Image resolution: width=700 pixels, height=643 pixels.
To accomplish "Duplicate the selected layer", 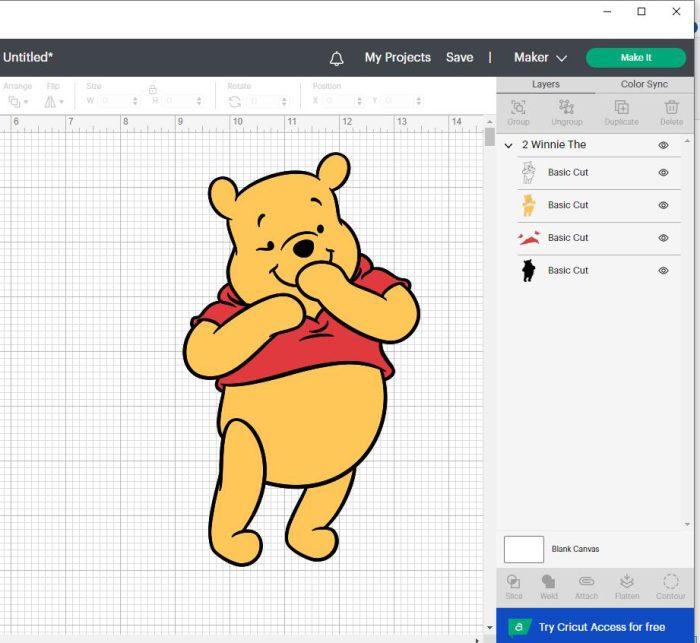I will pos(621,108).
